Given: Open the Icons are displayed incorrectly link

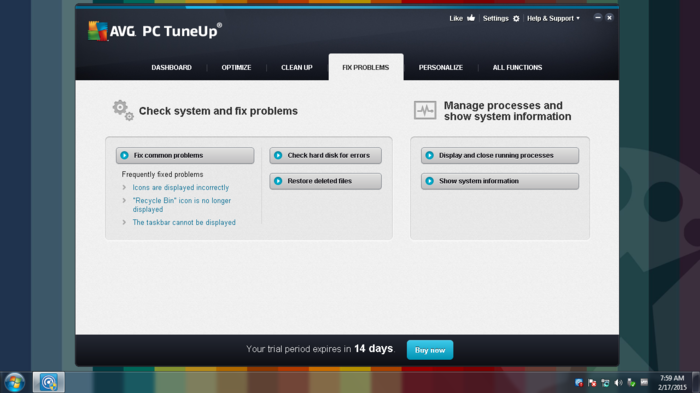Looking at the screenshot, I should coord(180,188).
